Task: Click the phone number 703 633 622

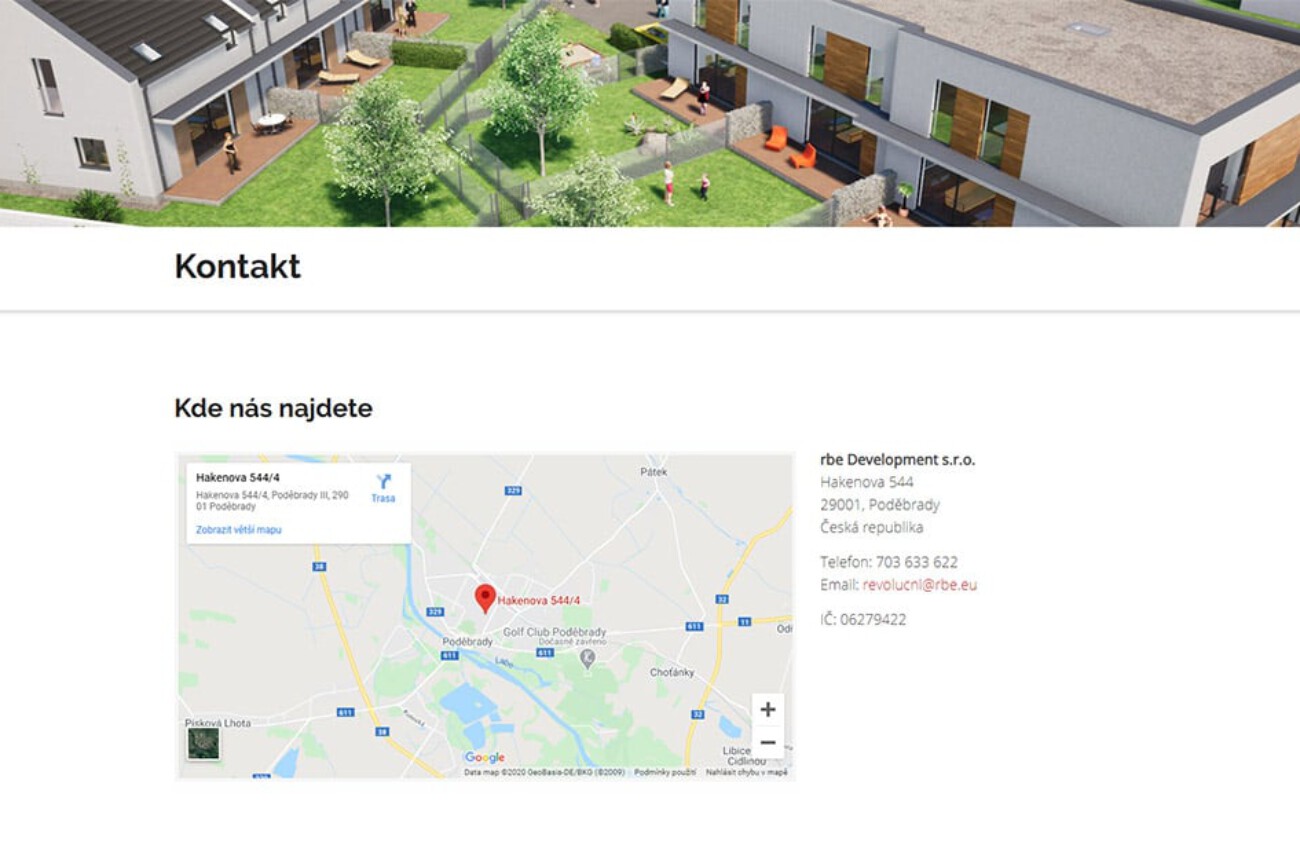Action: tap(917, 562)
